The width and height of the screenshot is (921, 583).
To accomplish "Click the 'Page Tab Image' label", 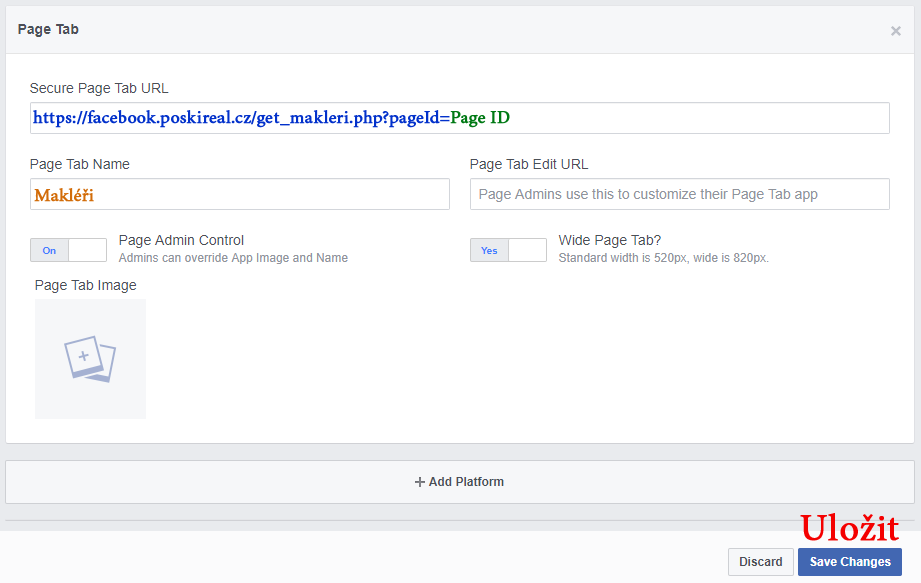I will tap(85, 285).
